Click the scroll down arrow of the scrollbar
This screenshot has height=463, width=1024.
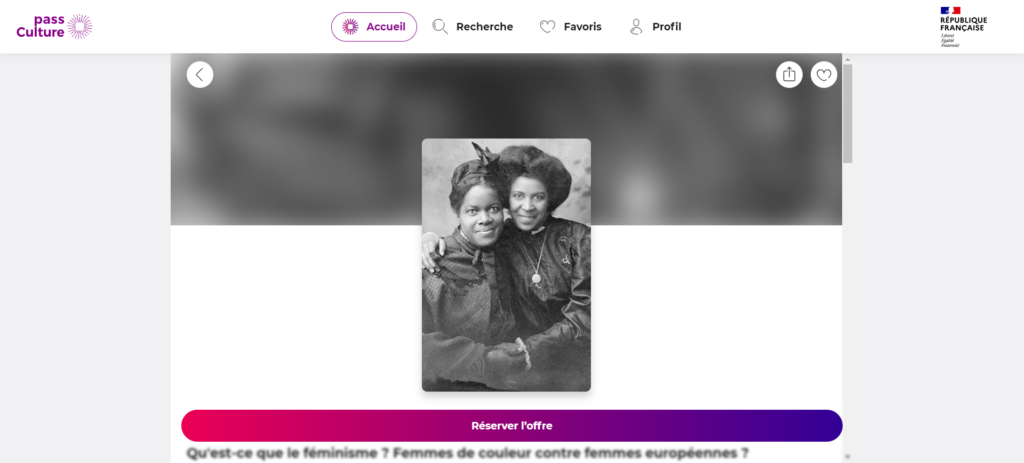tap(848, 456)
